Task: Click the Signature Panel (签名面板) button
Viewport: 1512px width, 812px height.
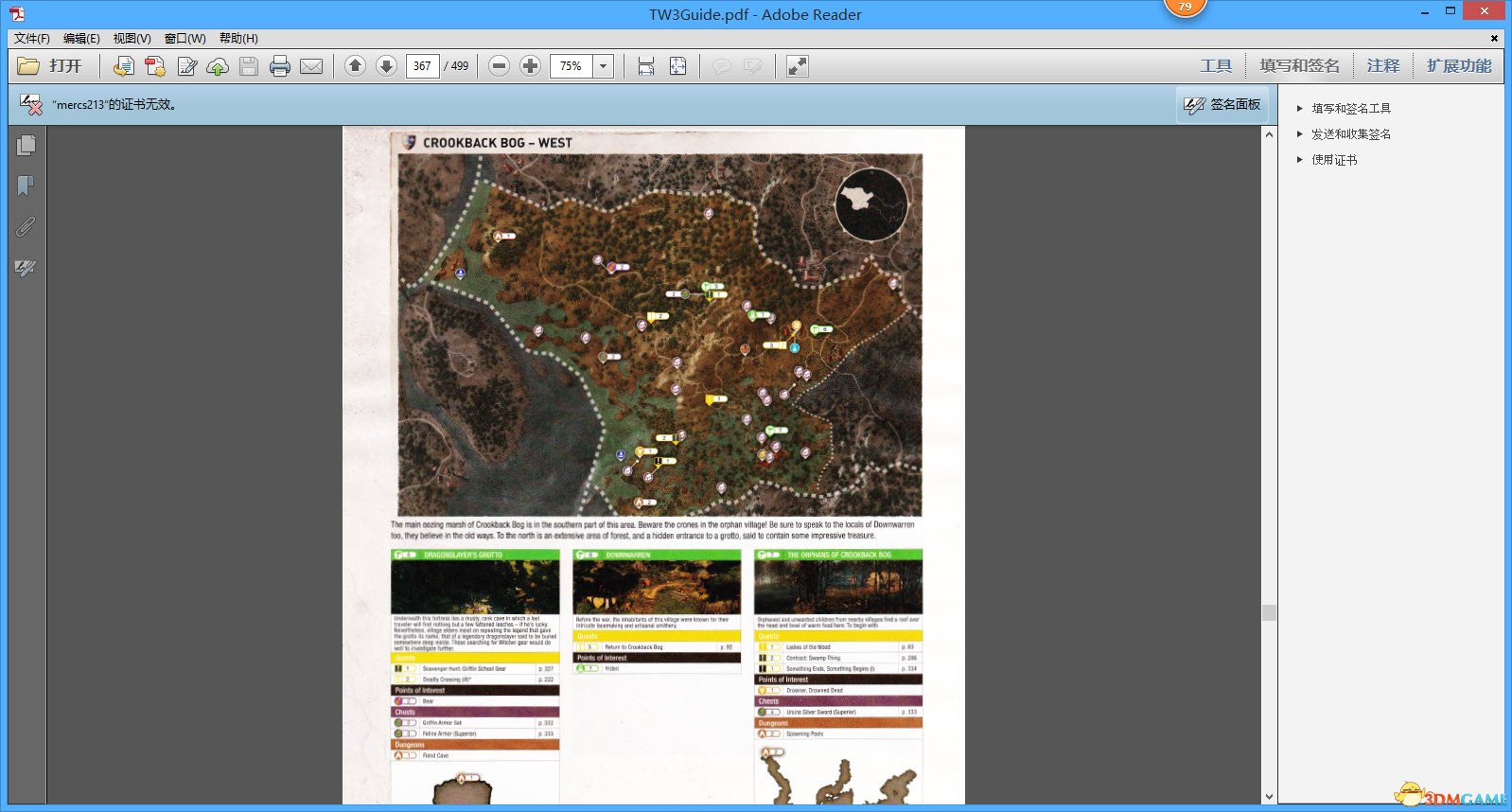Action: tap(1222, 105)
